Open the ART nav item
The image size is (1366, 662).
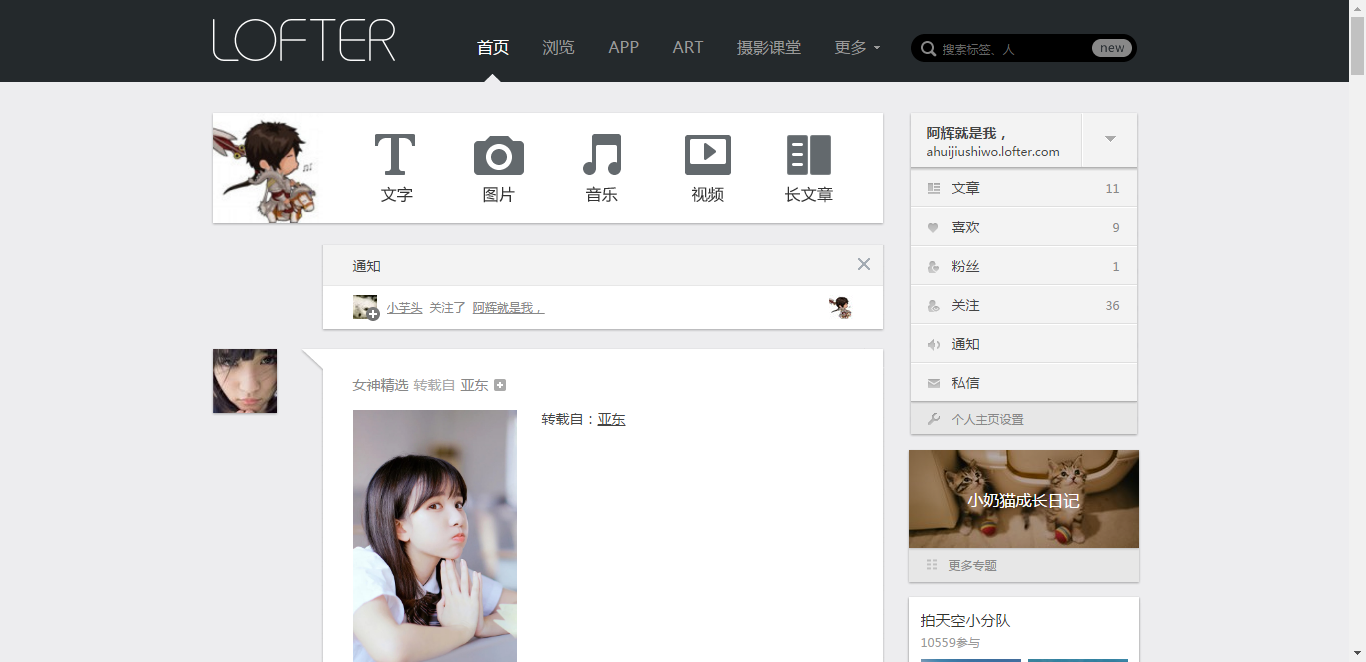tap(688, 47)
